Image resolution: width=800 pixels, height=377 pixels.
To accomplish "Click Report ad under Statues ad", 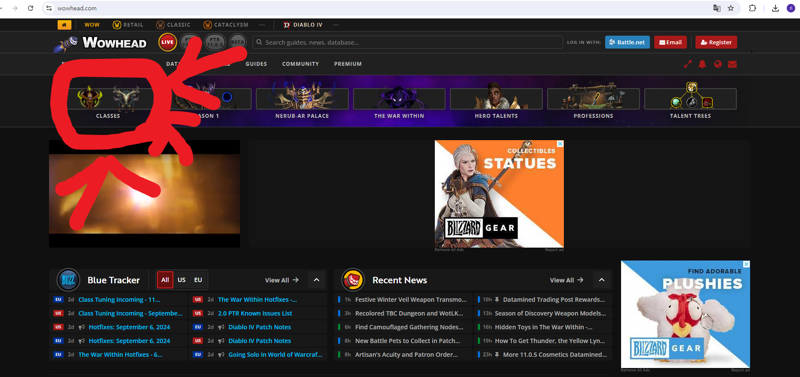I will (x=554, y=250).
